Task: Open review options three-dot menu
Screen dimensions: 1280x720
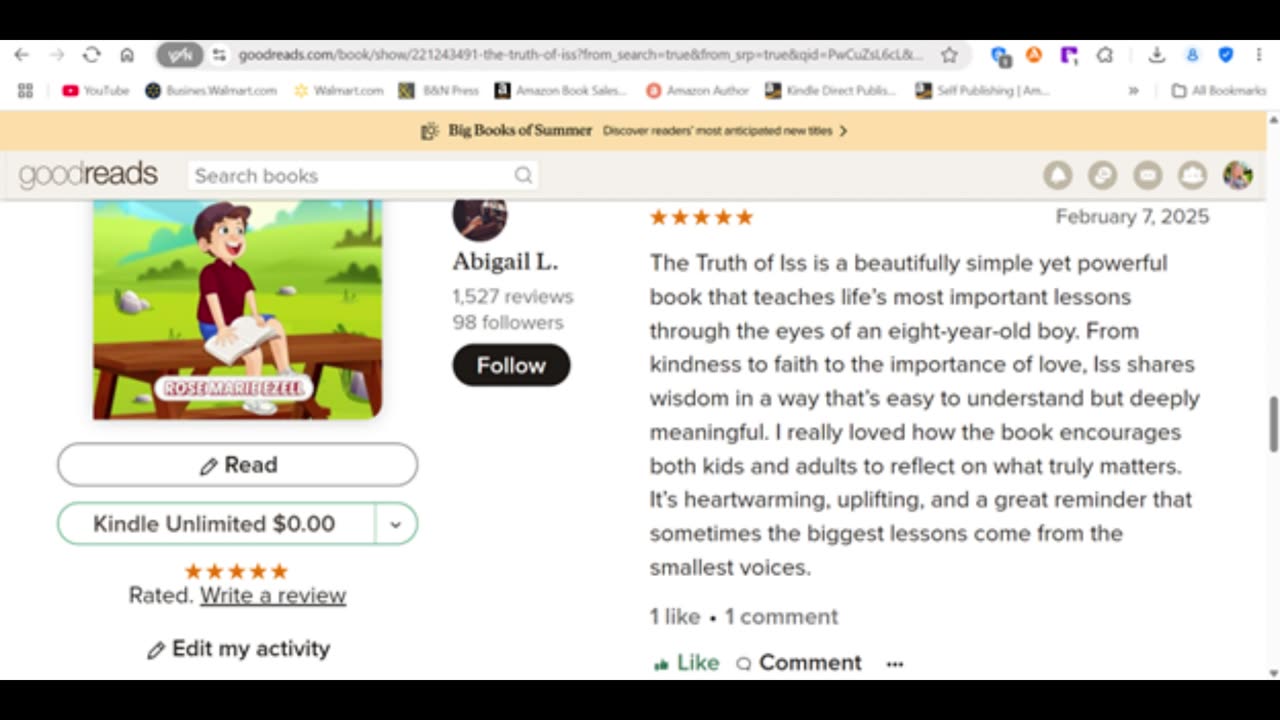Action: pyautogui.click(x=895, y=663)
